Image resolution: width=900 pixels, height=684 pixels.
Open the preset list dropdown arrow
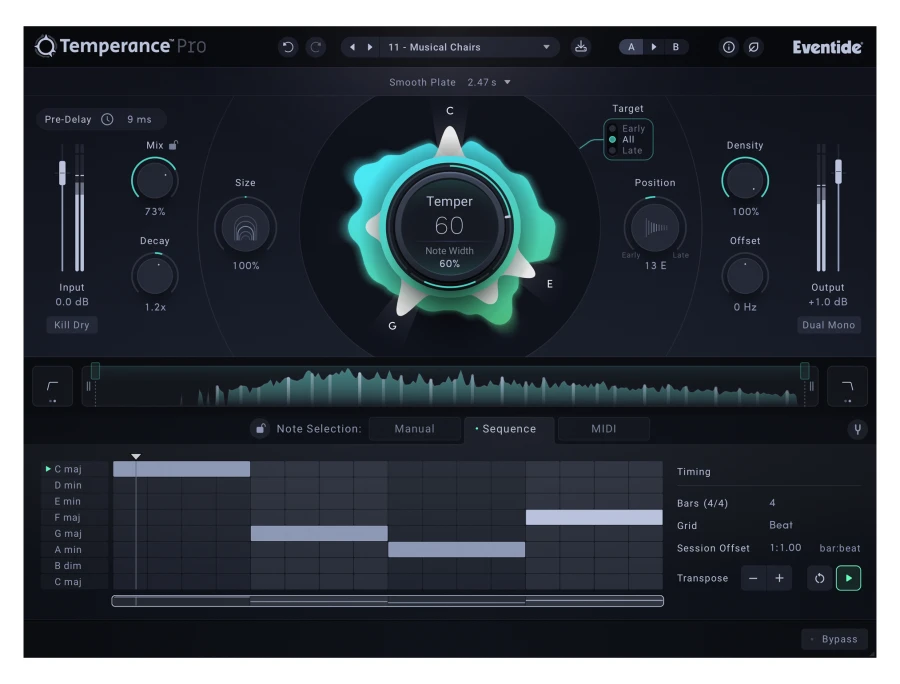point(546,47)
